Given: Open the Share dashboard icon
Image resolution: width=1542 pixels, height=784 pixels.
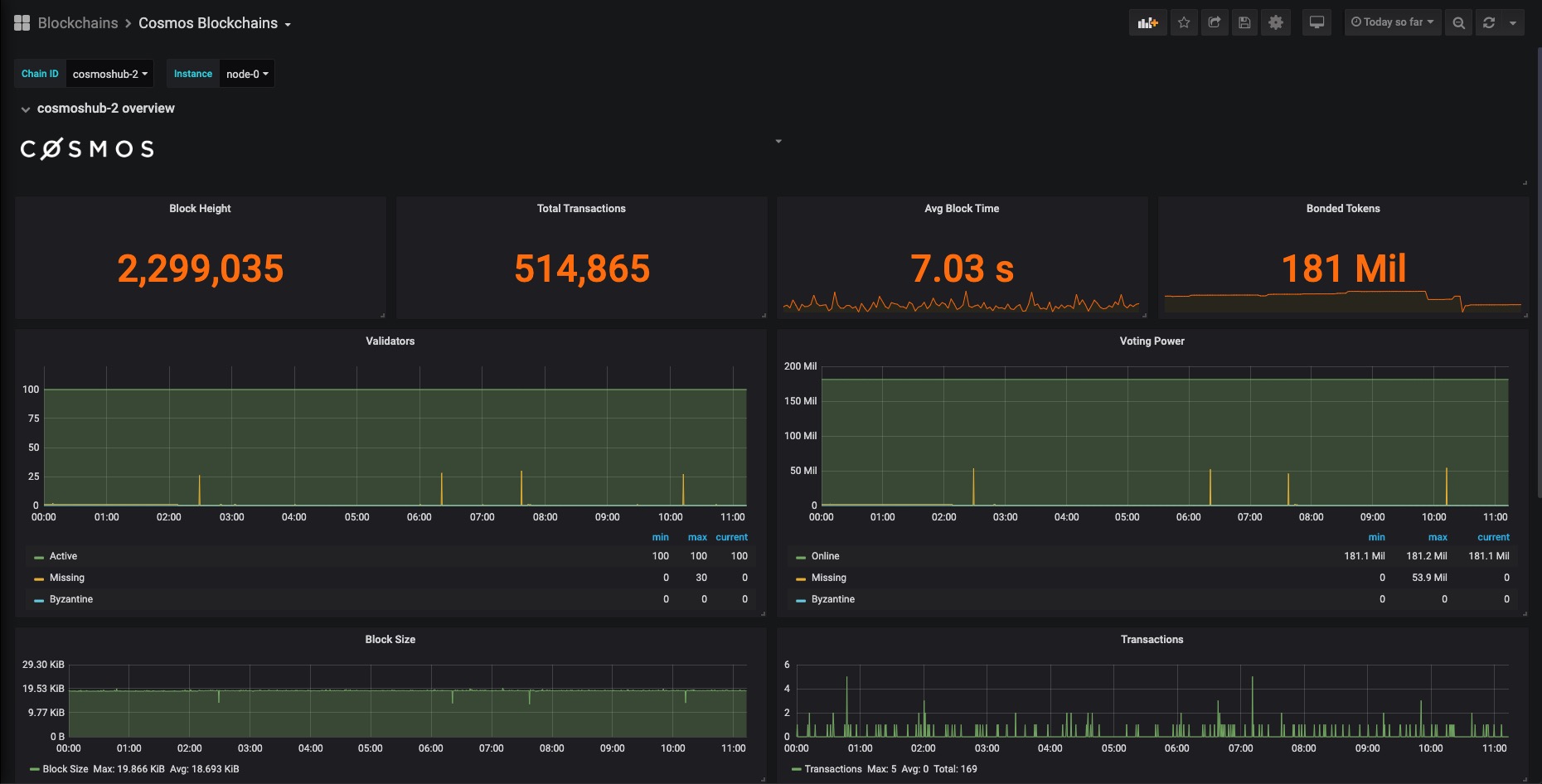Looking at the screenshot, I should 1215,22.
